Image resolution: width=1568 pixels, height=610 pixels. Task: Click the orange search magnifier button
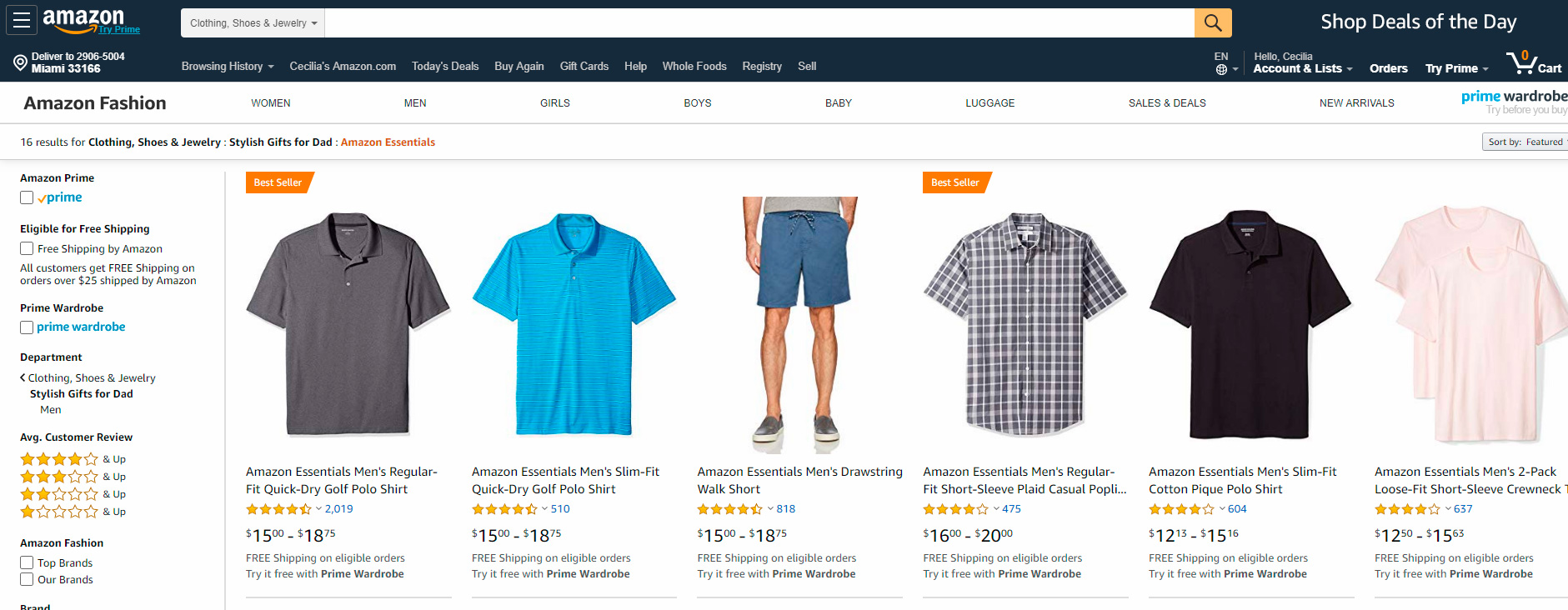[x=1213, y=22]
